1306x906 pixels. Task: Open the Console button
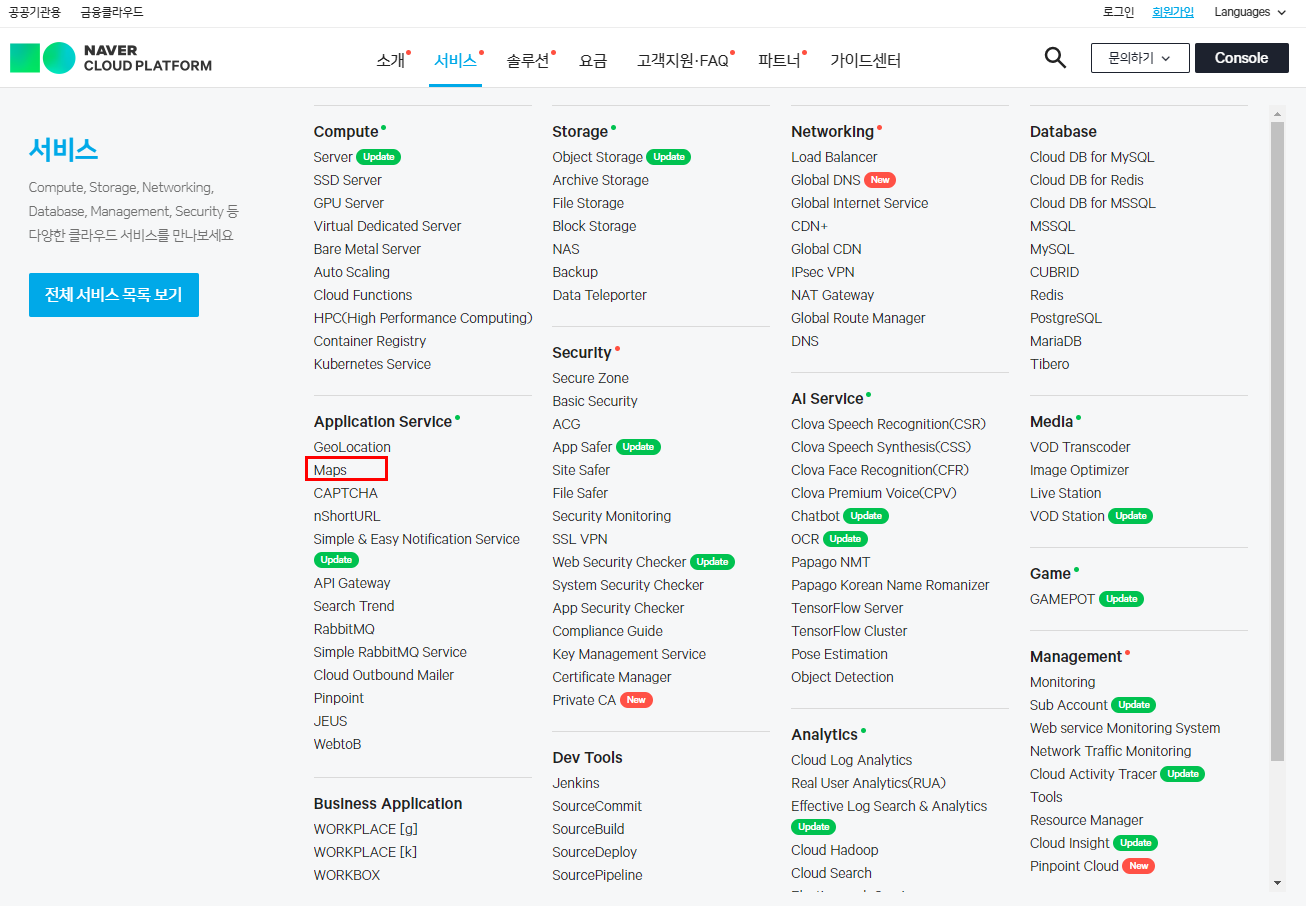tap(1241, 58)
